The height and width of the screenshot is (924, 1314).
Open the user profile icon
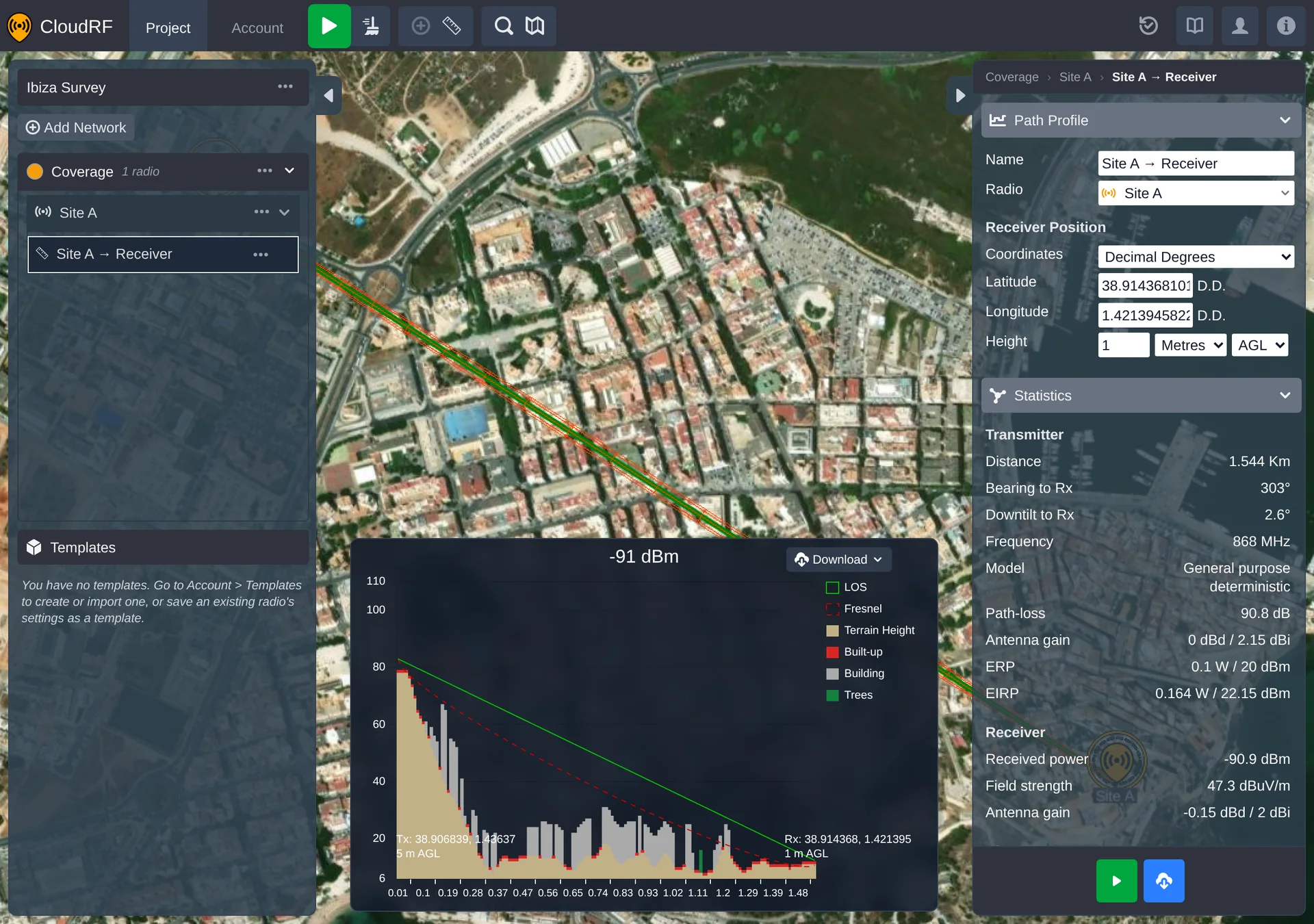[x=1240, y=26]
